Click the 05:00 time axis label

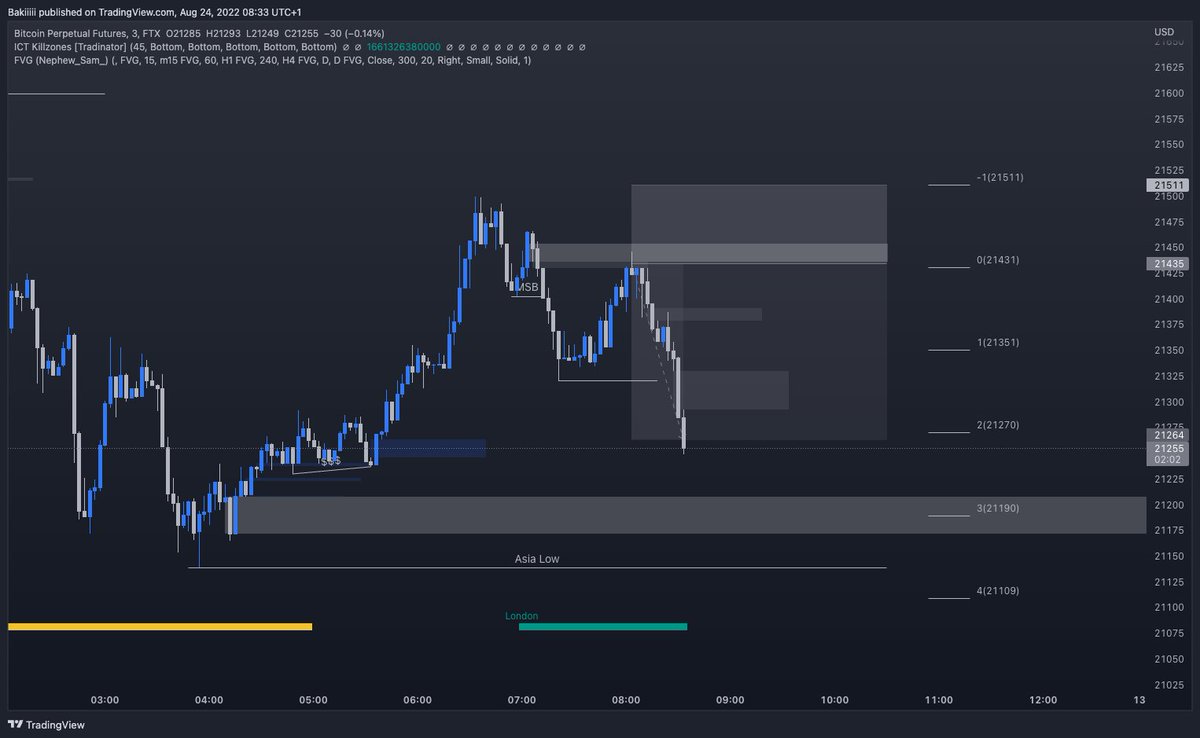313,700
